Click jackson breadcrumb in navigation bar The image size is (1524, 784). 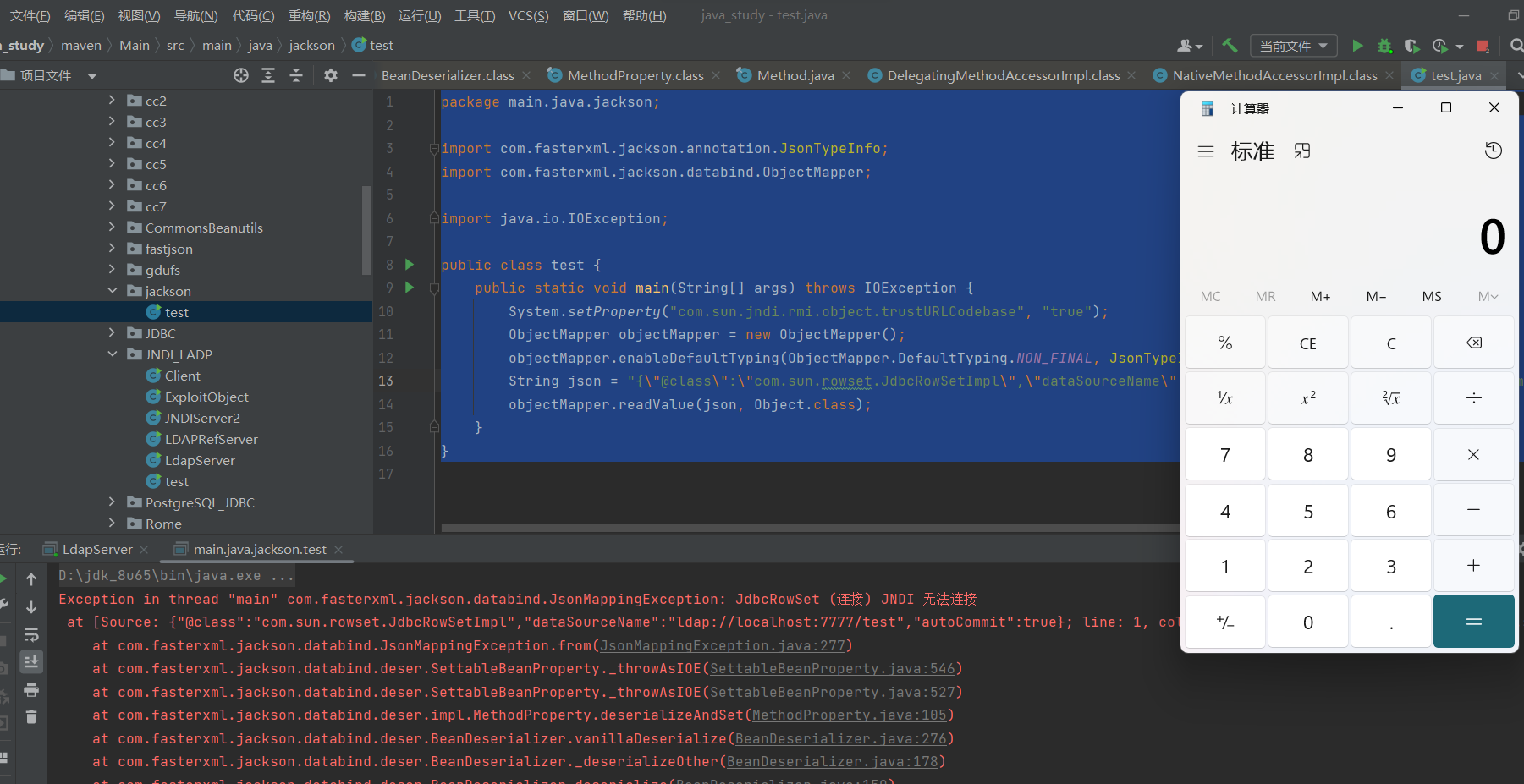[311, 46]
